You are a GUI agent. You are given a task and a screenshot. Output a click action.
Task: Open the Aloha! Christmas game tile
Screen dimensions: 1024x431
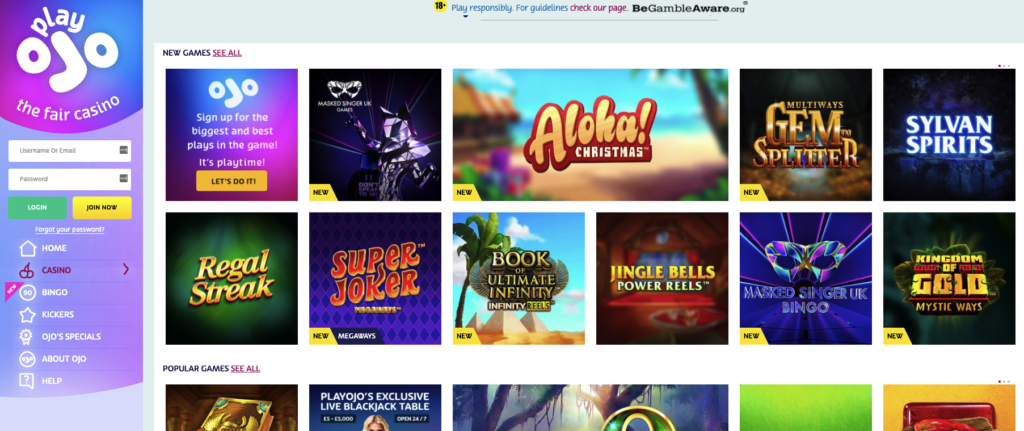point(590,135)
